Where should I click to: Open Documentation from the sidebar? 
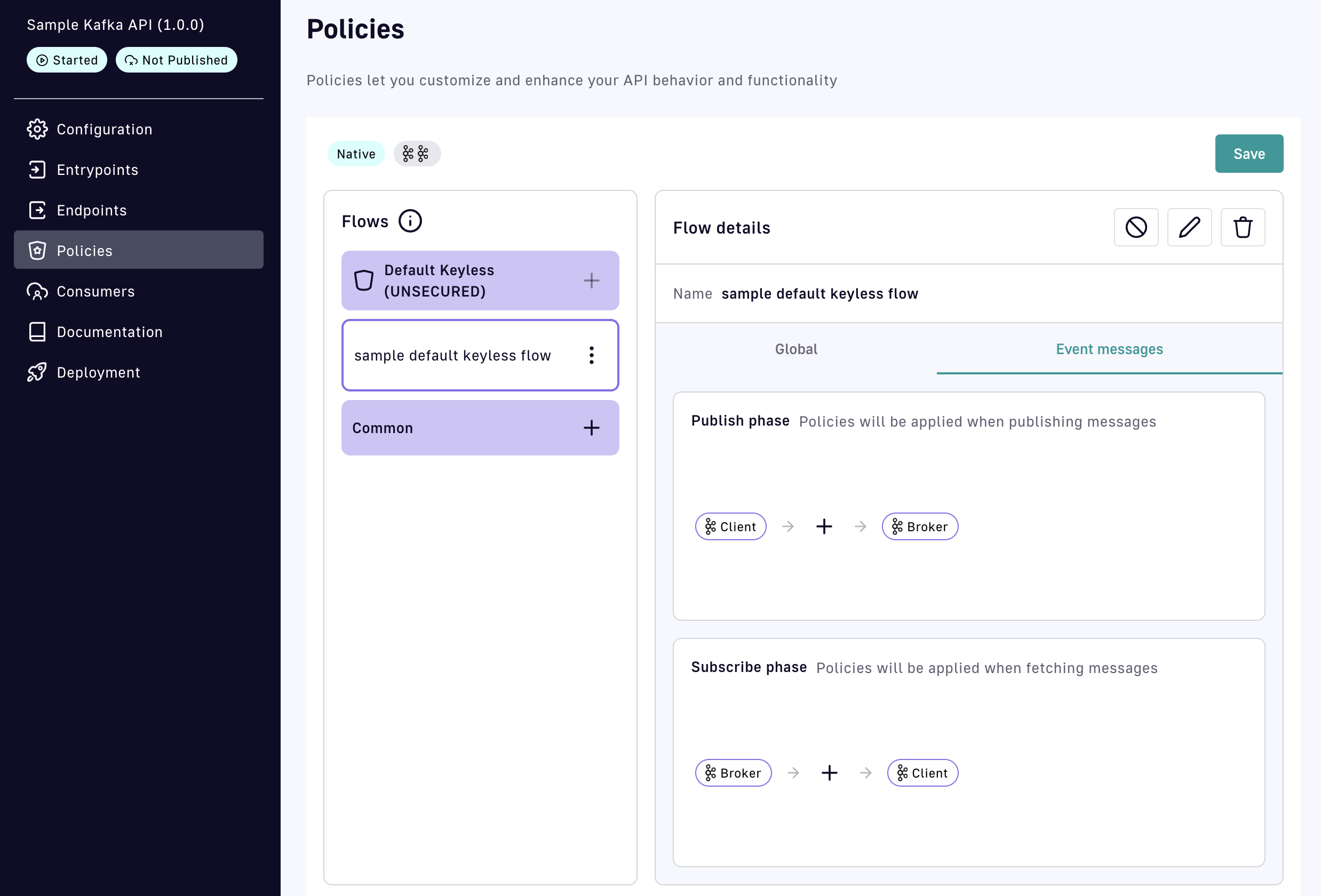[109, 332]
